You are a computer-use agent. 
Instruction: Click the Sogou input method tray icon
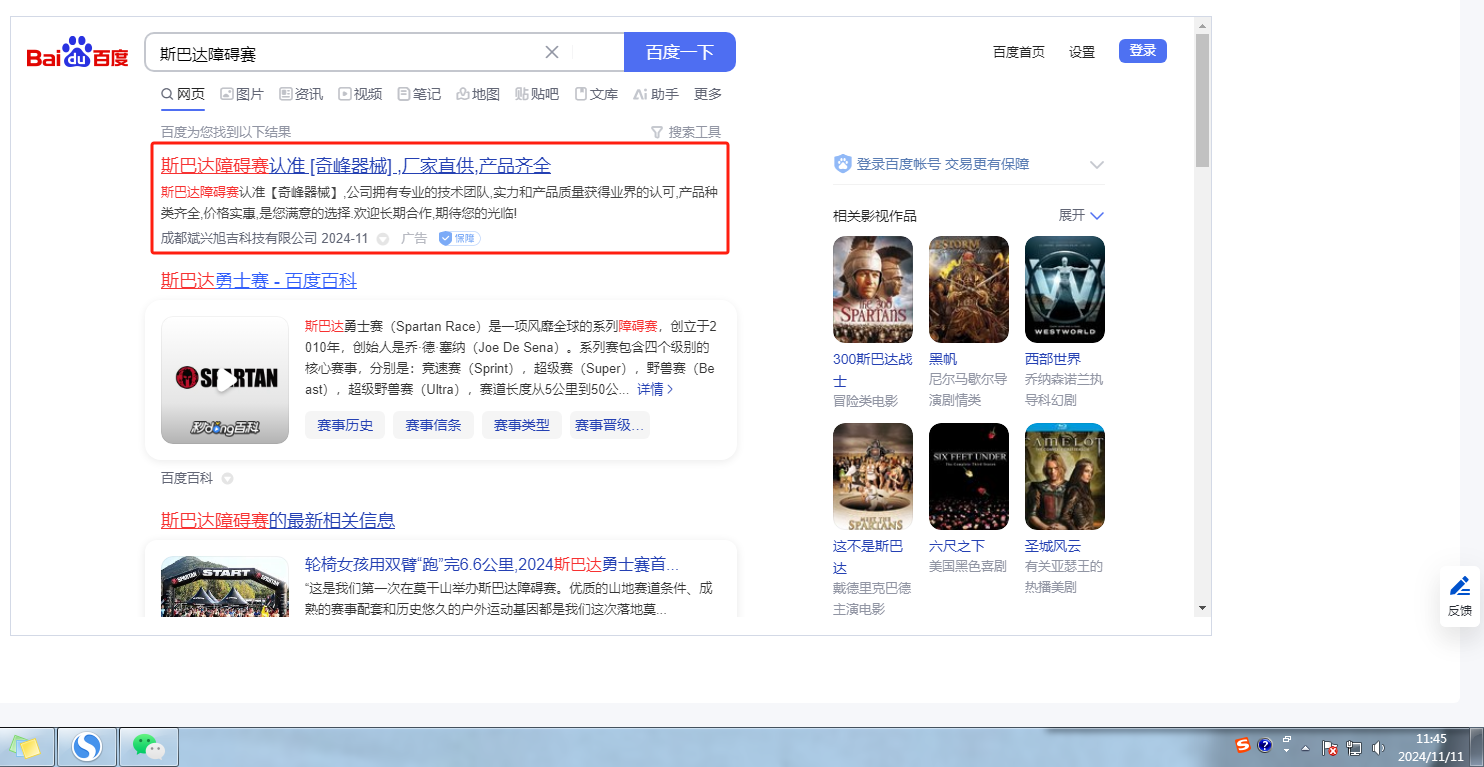(1242, 746)
